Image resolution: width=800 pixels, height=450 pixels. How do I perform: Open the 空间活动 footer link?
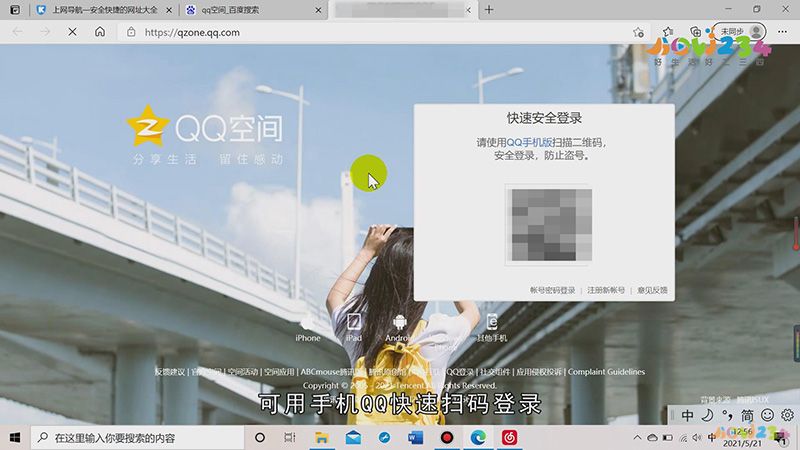pyautogui.click(x=243, y=372)
